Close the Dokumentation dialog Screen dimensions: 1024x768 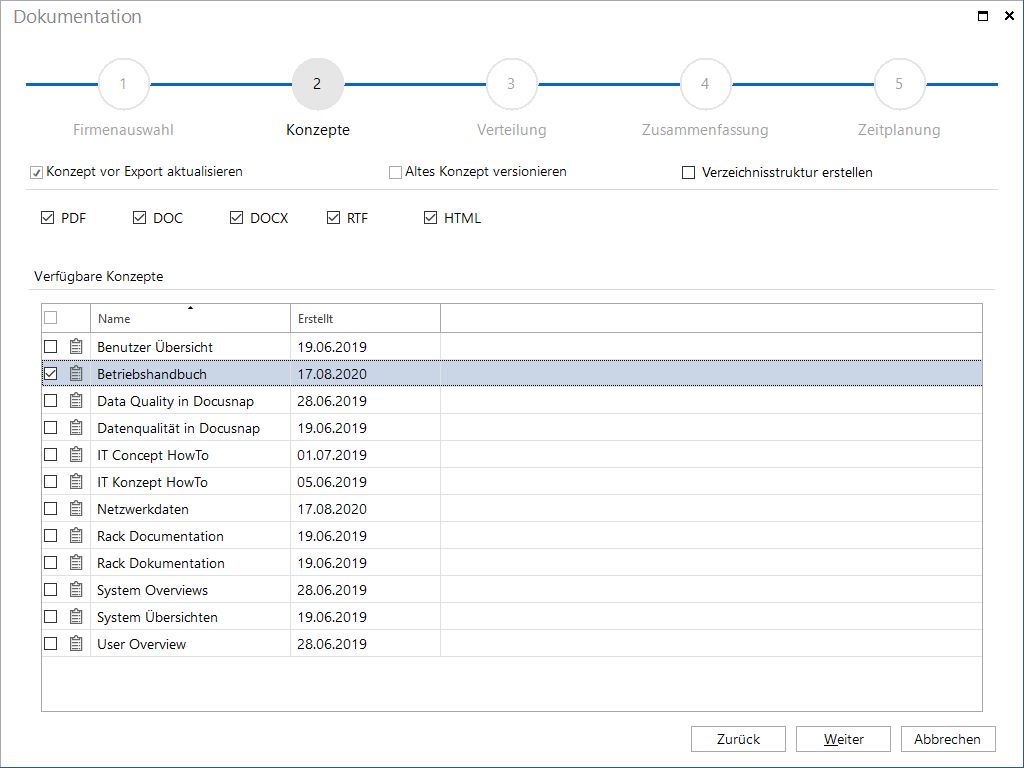1009,16
